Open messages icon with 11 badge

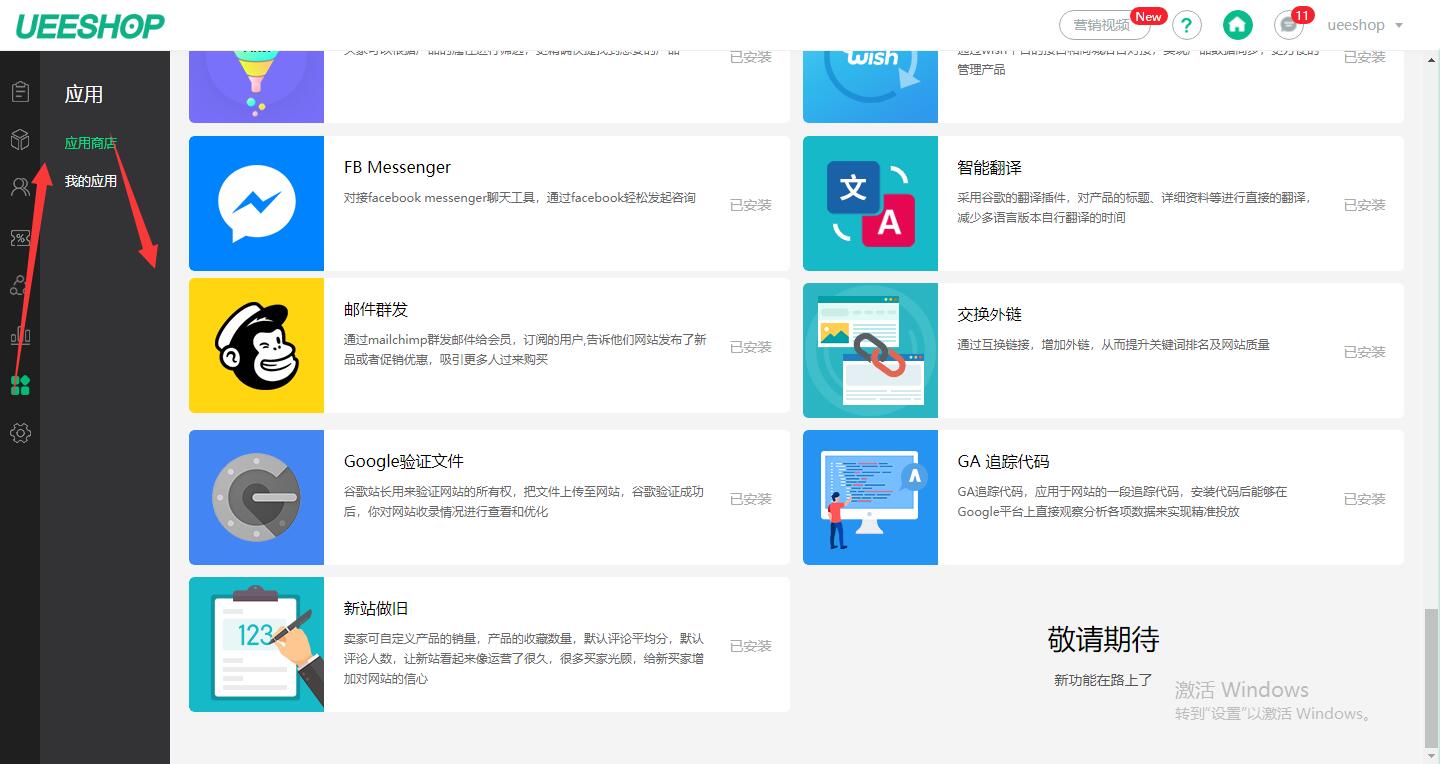(1289, 25)
